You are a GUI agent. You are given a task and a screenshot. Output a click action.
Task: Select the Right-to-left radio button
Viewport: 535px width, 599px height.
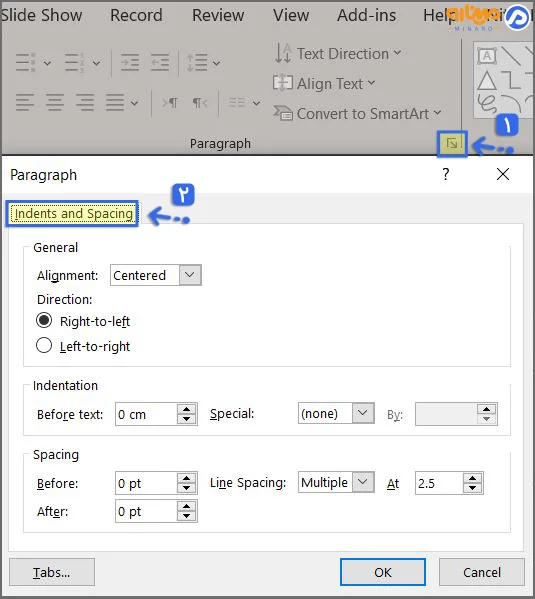44,321
